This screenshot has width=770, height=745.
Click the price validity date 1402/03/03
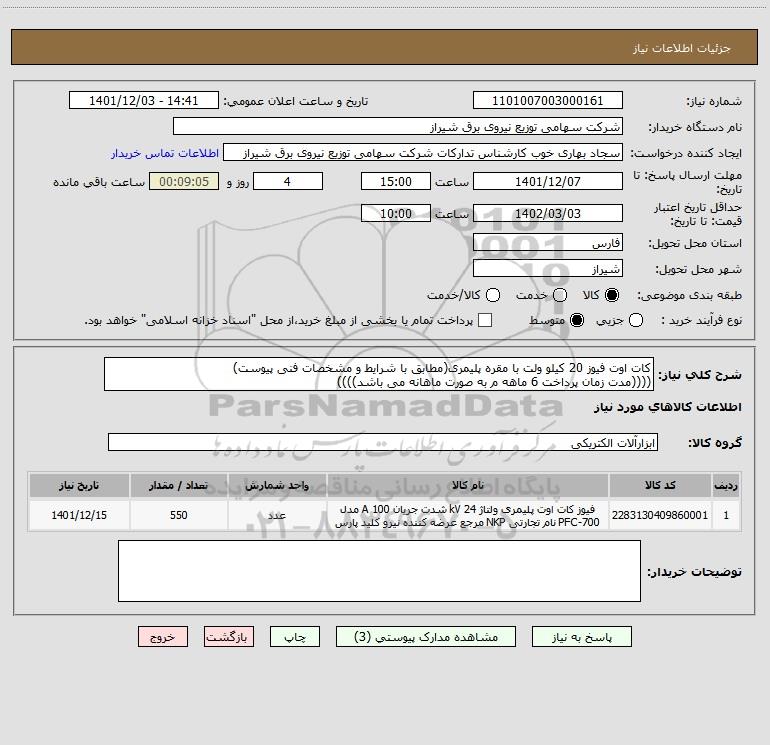[x=548, y=213]
